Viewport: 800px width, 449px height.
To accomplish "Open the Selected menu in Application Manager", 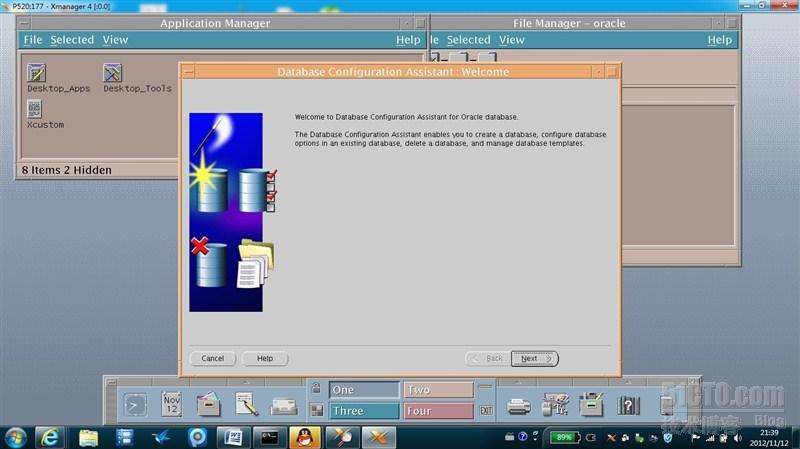I will click(72, 40).
